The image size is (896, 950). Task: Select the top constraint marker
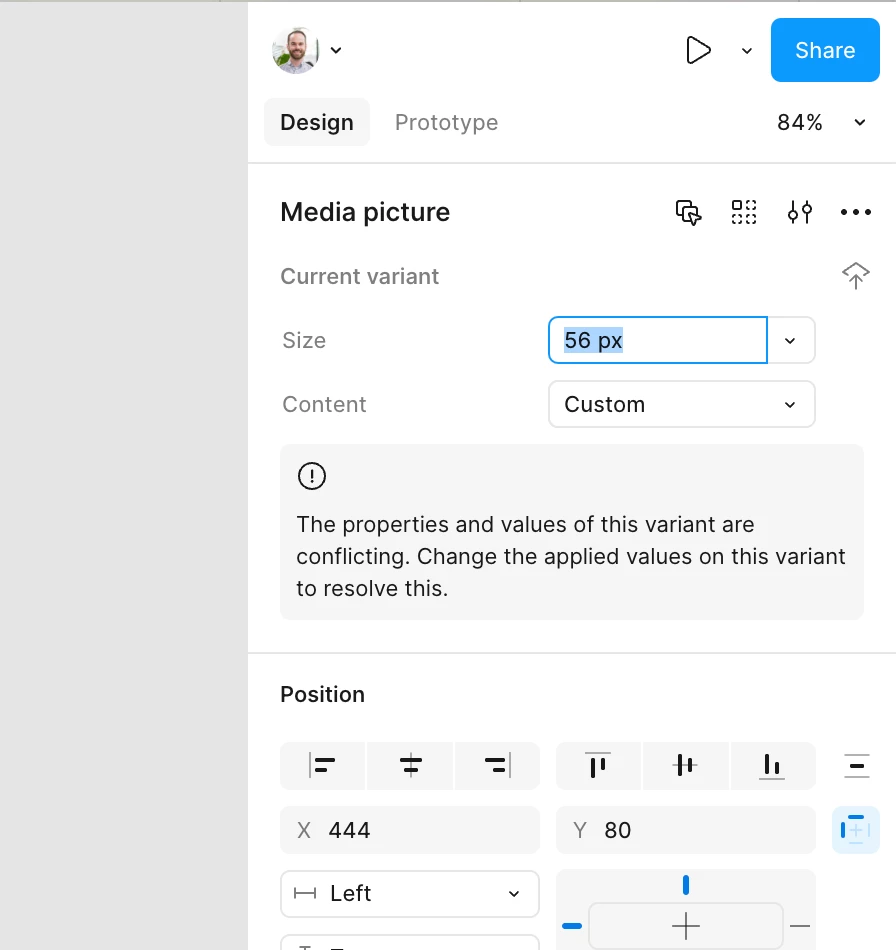coord(686,885)
